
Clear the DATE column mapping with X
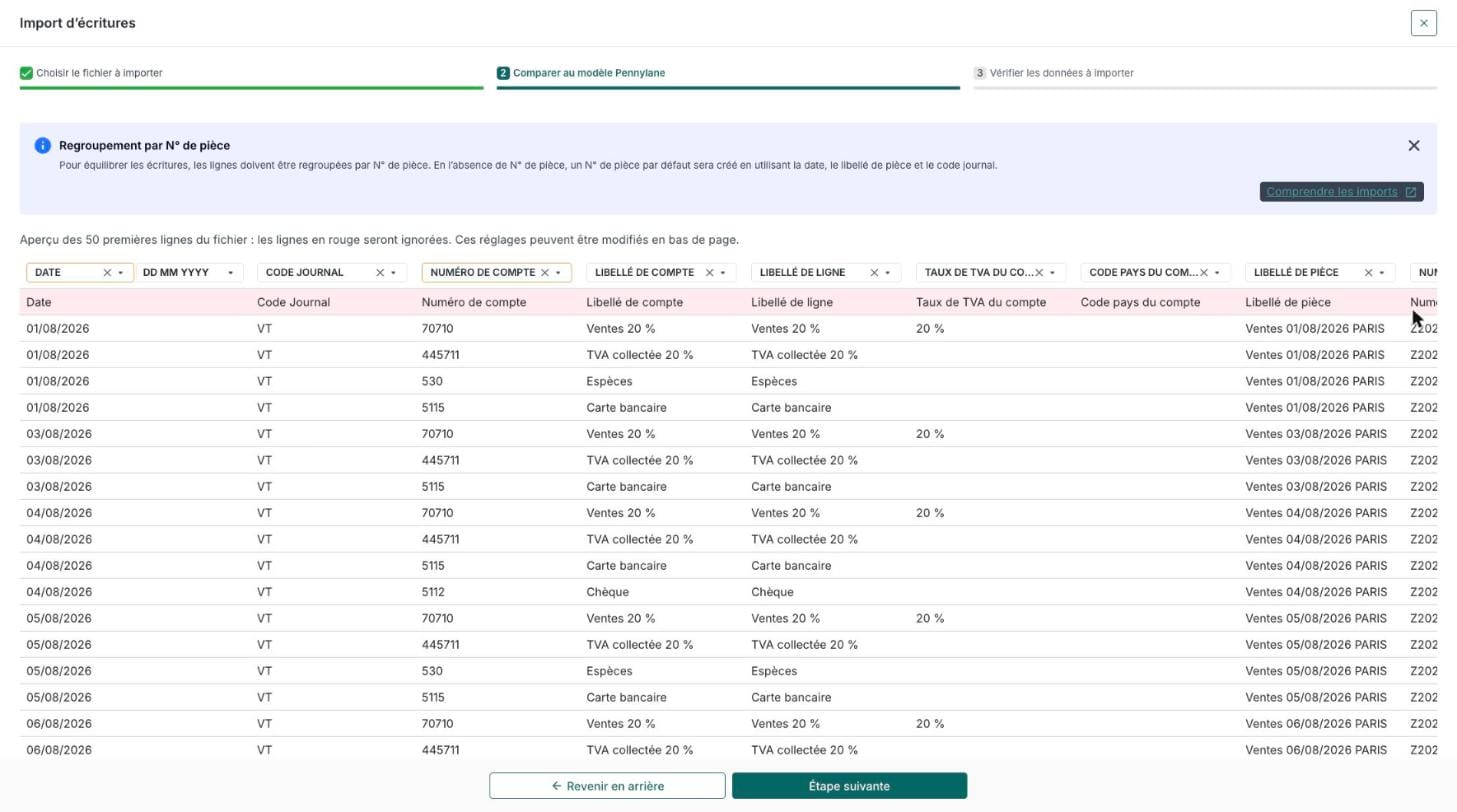(107, 273)
